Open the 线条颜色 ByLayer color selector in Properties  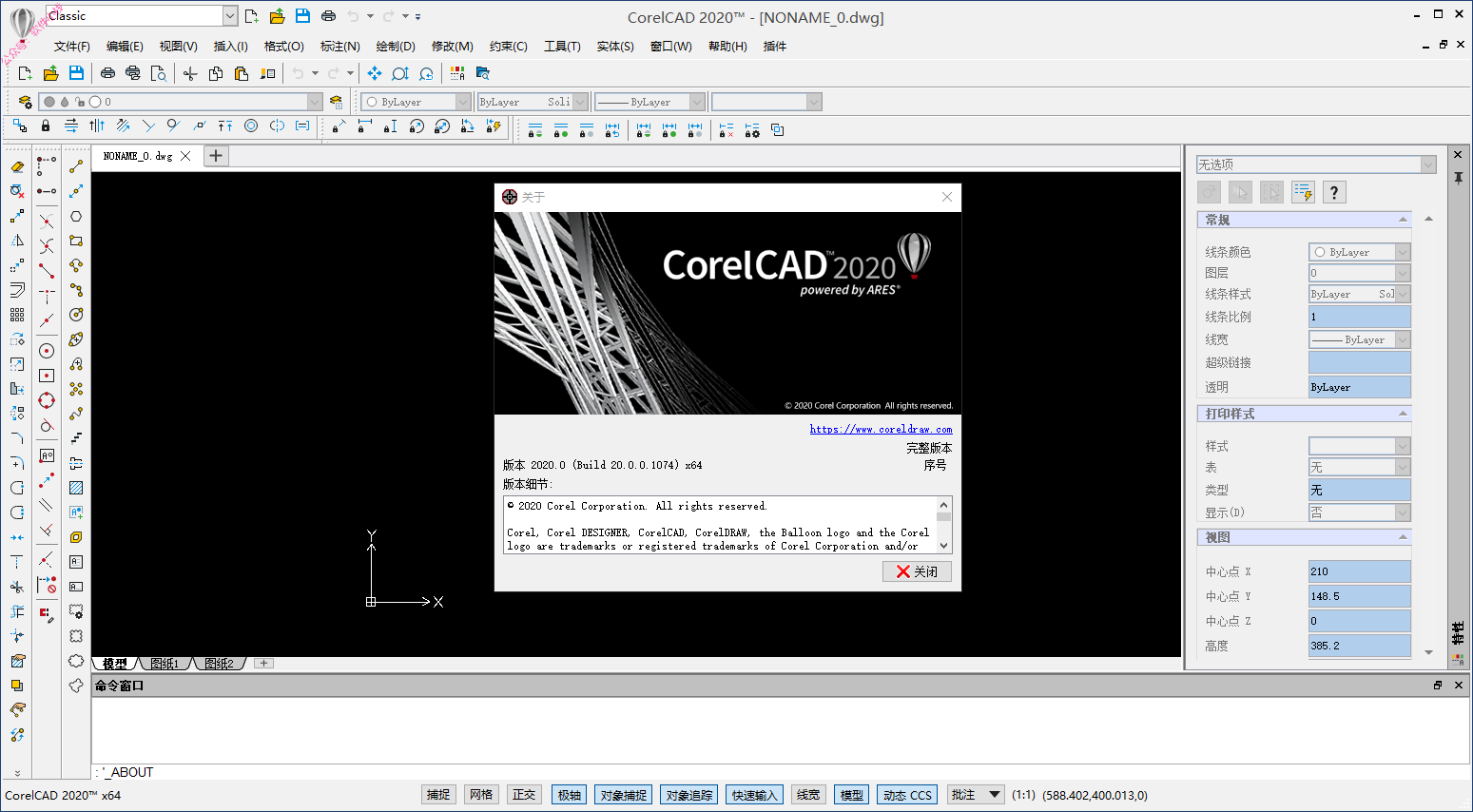pos(1359,252)
